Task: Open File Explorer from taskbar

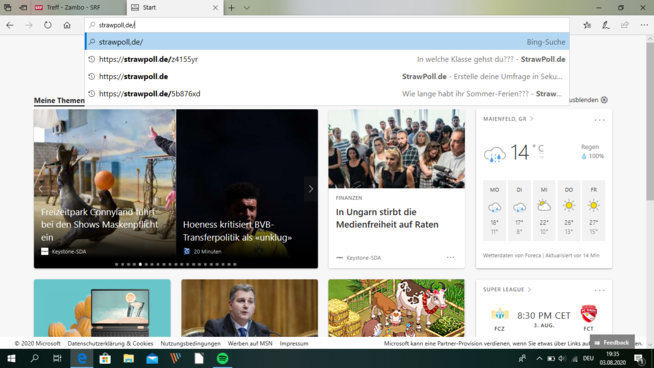Action: coord(128,358)
